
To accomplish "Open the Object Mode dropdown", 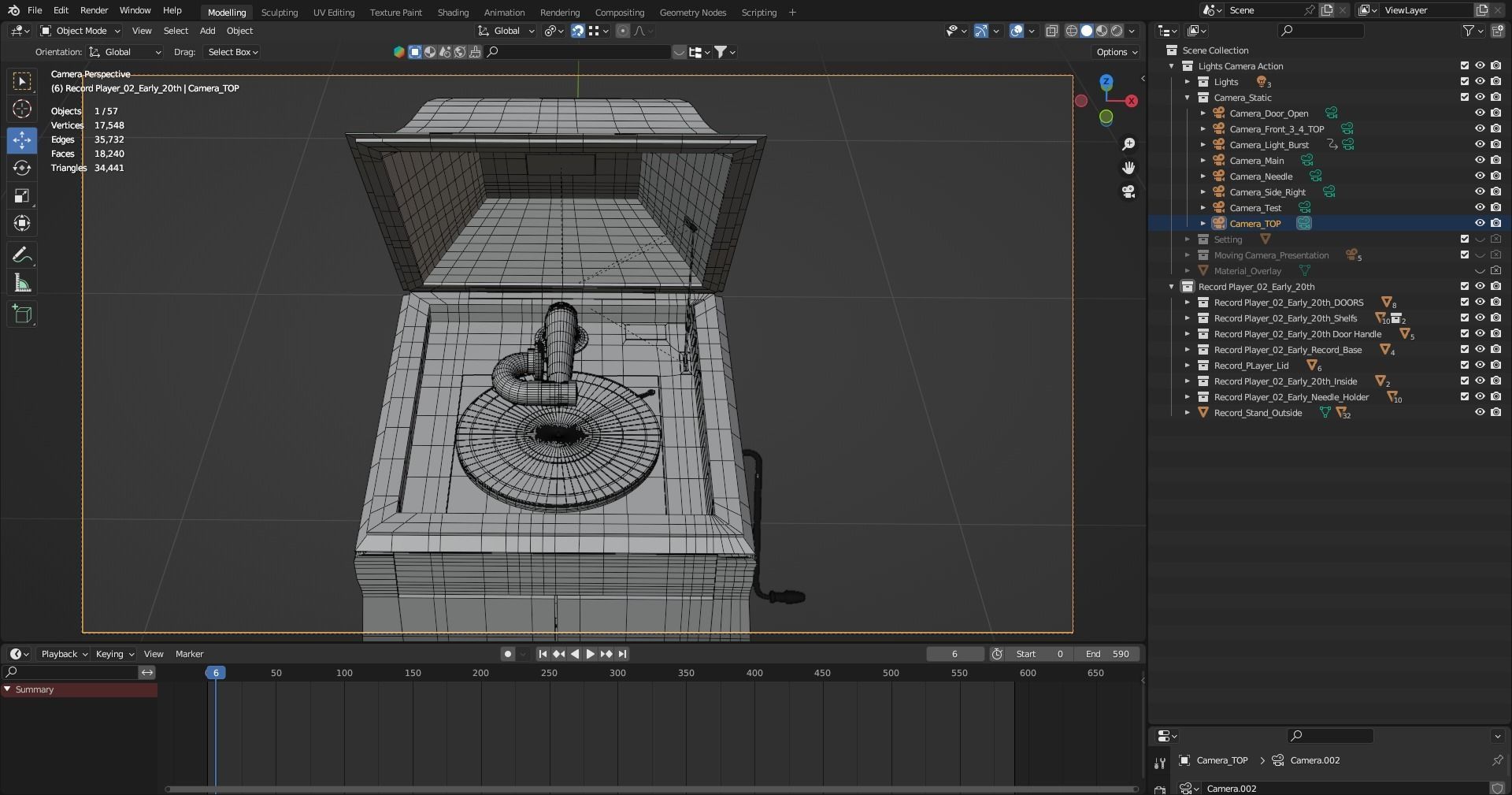I will [80, 31].
